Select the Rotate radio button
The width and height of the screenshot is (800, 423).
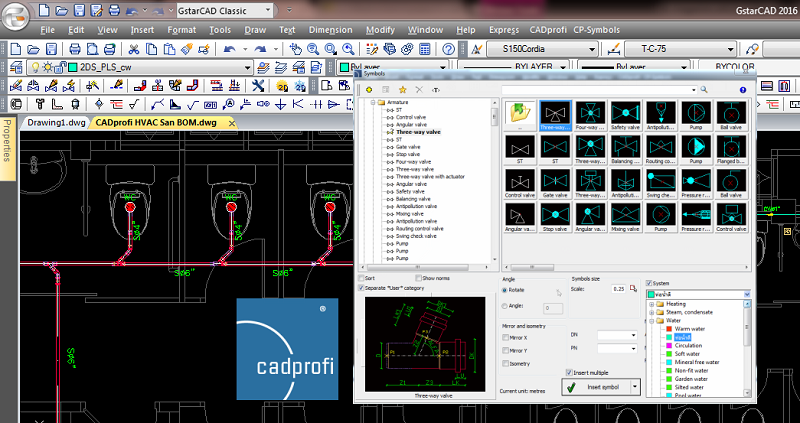[505, 290]
